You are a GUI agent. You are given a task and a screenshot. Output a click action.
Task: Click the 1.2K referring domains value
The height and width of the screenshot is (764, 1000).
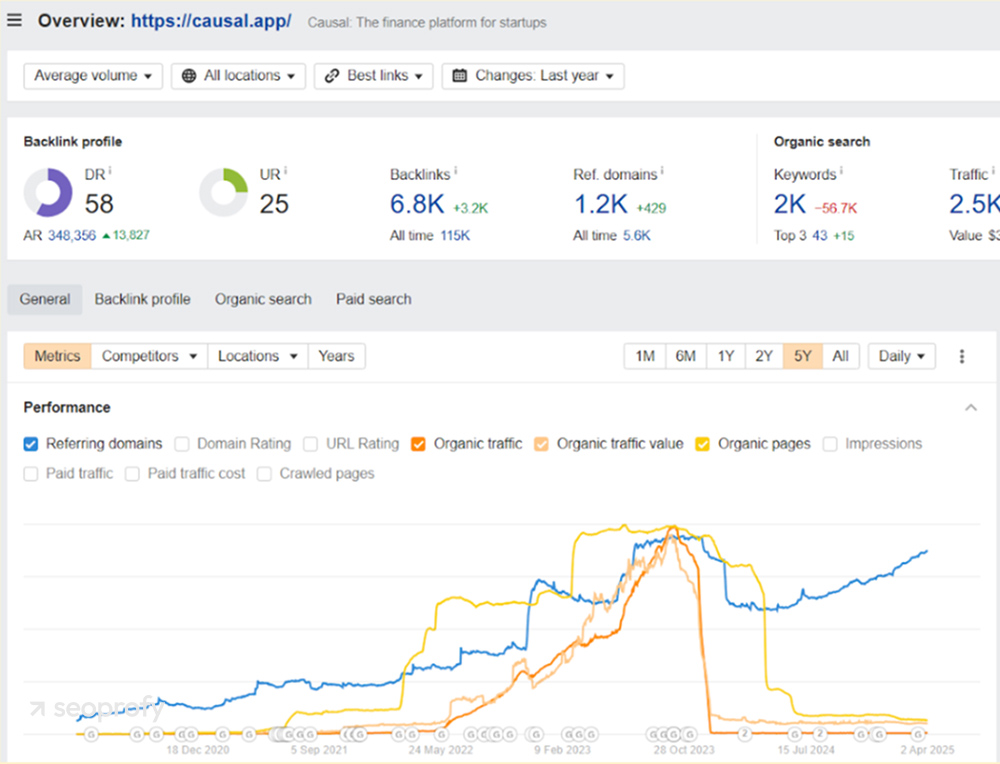pyautogui.click(x=601, y=204)
